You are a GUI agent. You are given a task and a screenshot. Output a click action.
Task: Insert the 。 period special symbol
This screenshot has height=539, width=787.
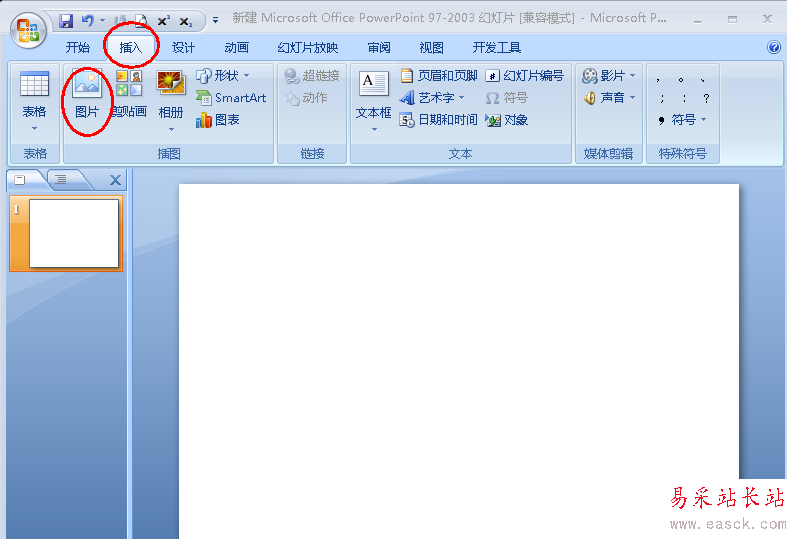pyautogui.click(x=681, y=80)
